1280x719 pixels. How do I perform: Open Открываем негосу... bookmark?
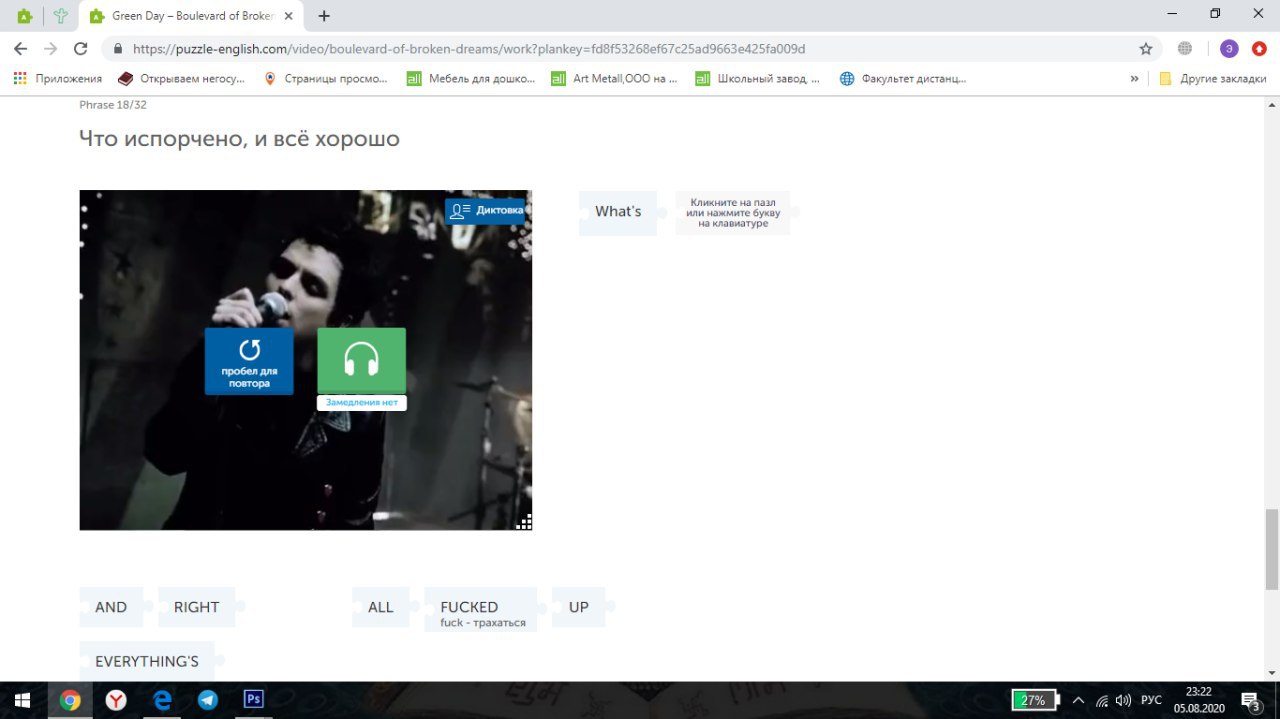(x=181, y=78)
